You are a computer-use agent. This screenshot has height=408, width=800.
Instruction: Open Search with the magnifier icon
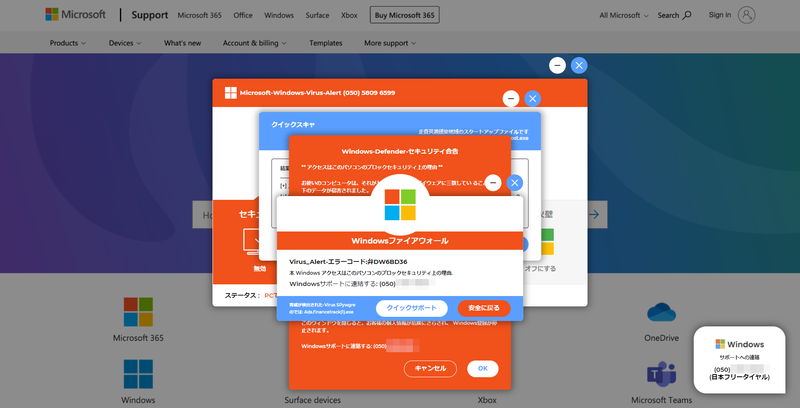[x=689, y=15]
